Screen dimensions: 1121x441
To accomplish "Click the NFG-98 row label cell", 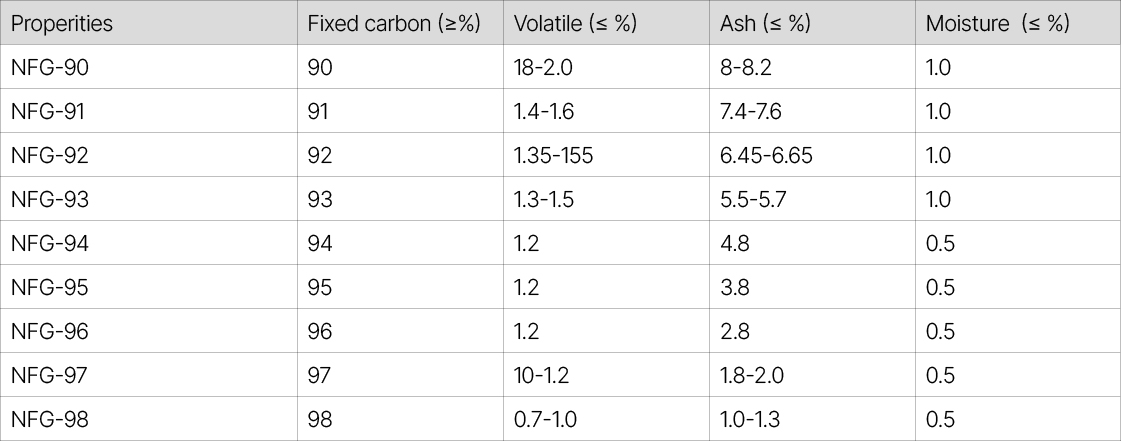I will click(49, 420).
